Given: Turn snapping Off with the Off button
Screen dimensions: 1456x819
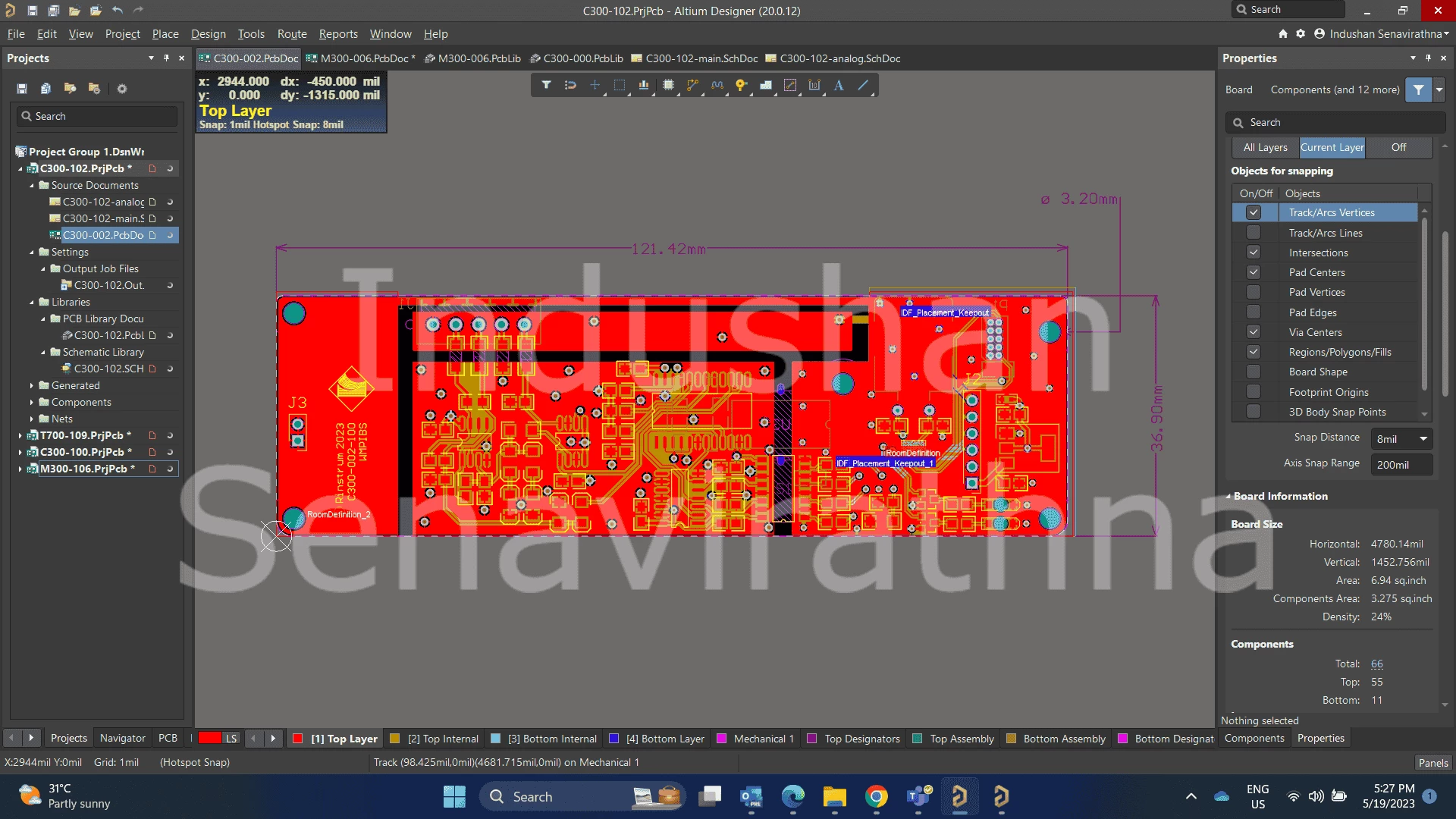Looking at the screenshot, I should 1398,148.
